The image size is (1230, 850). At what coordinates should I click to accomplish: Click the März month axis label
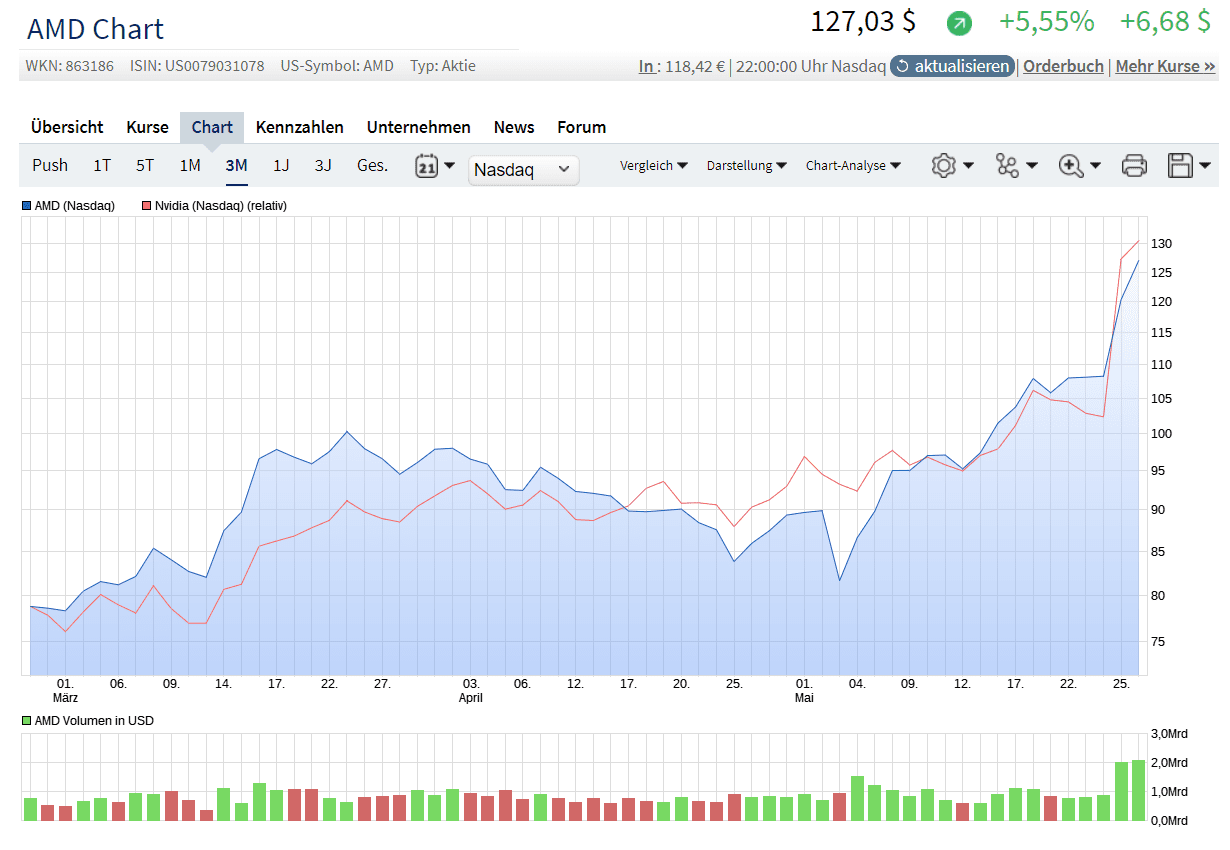click(x=65, y=698)
